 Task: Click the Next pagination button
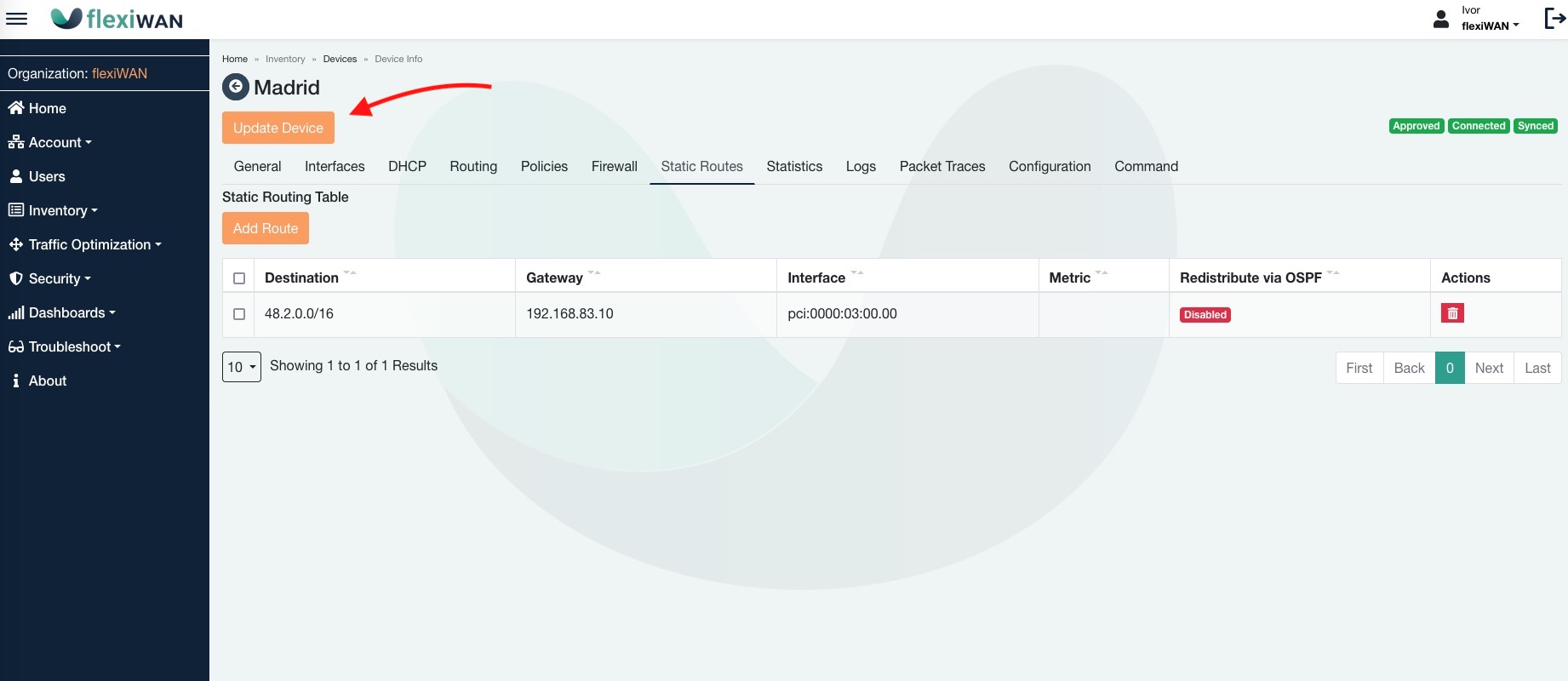pyautogui.click(x=1489, y=368)
